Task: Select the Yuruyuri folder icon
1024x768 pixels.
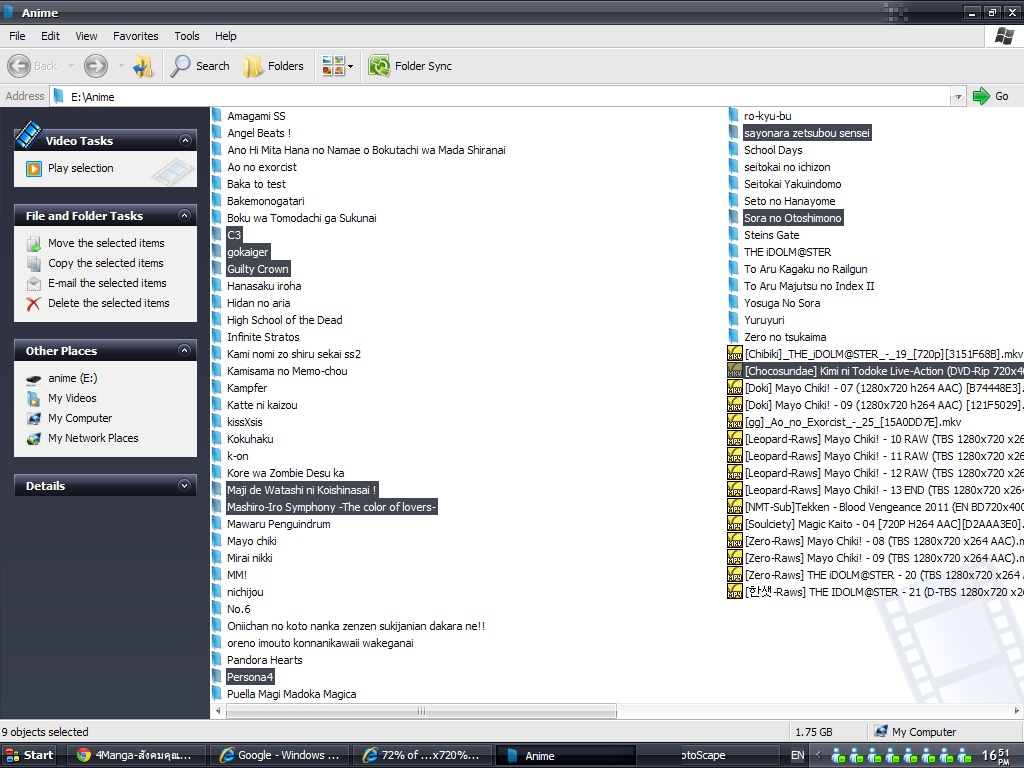Action: pos(733,319)
